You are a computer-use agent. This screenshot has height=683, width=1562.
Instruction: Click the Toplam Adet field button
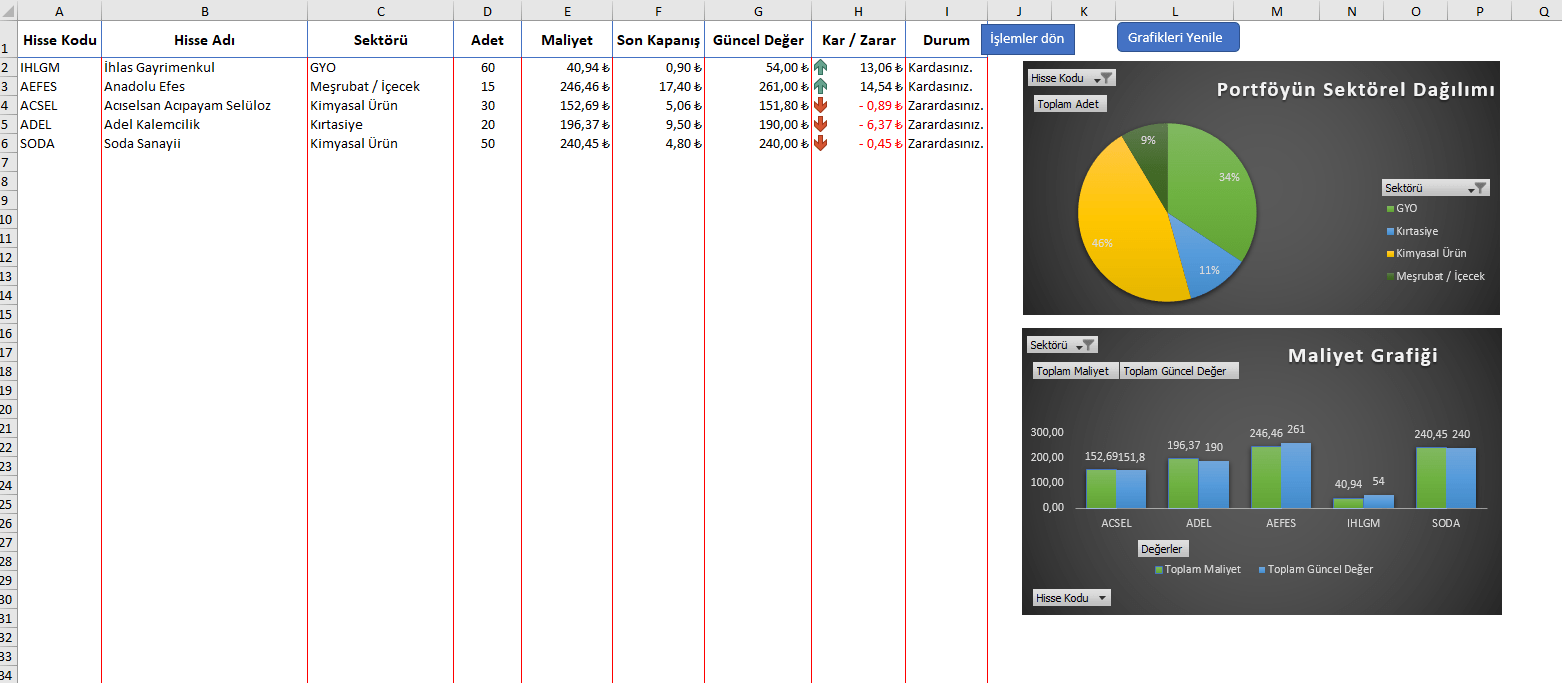coord(1069,104)
